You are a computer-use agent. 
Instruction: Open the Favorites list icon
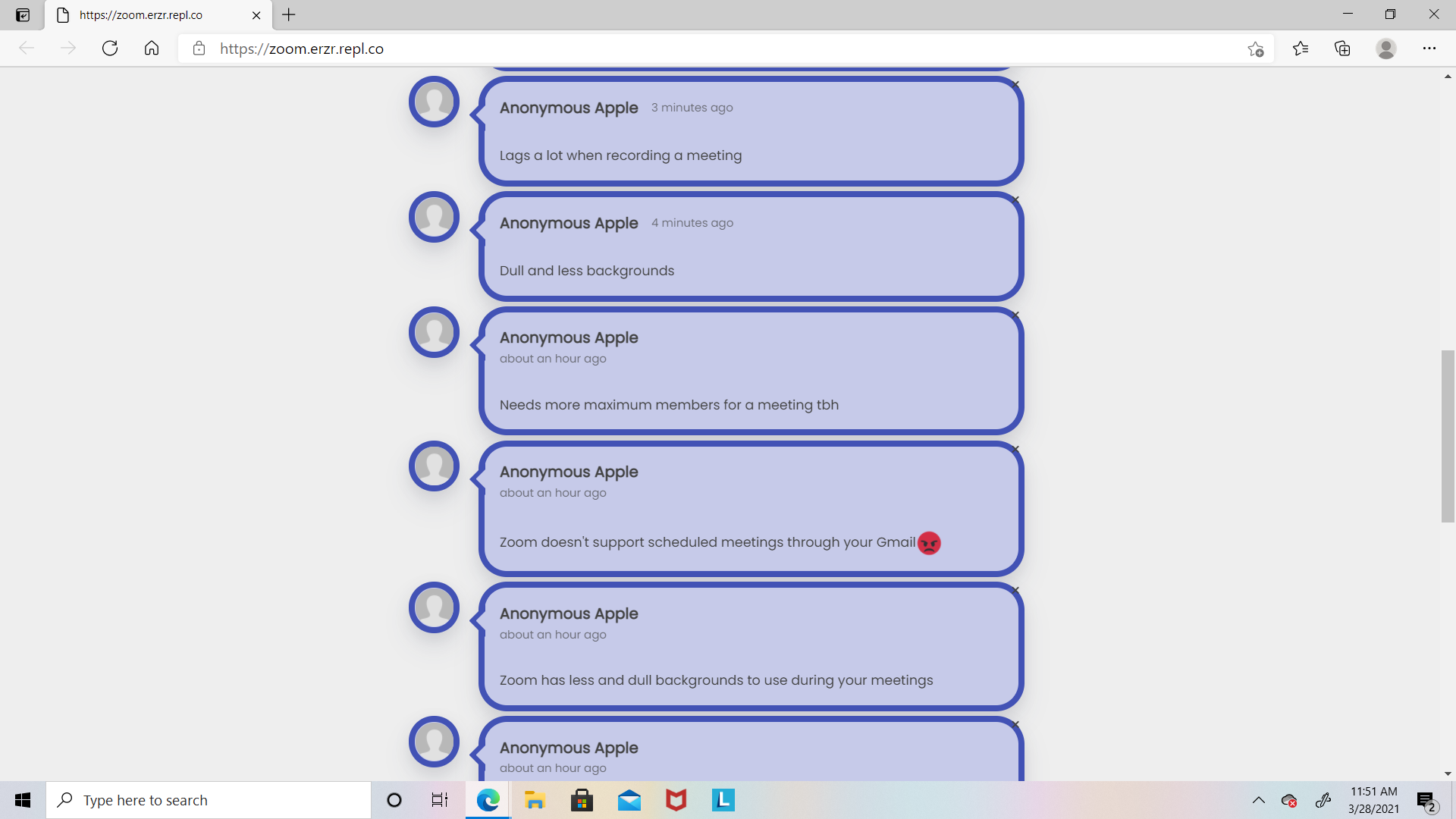tap(1301, 49)
